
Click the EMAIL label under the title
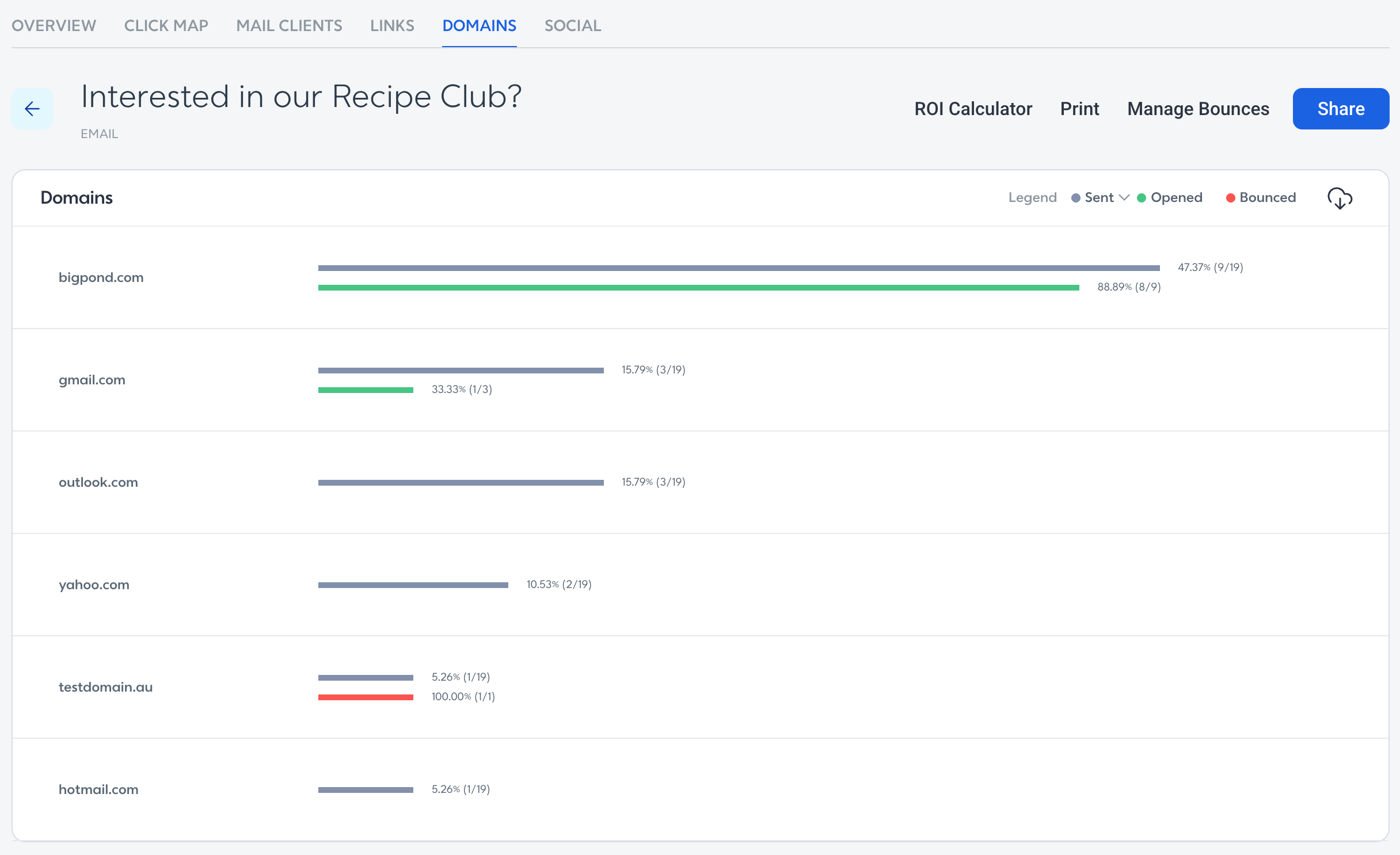(99, 134)
